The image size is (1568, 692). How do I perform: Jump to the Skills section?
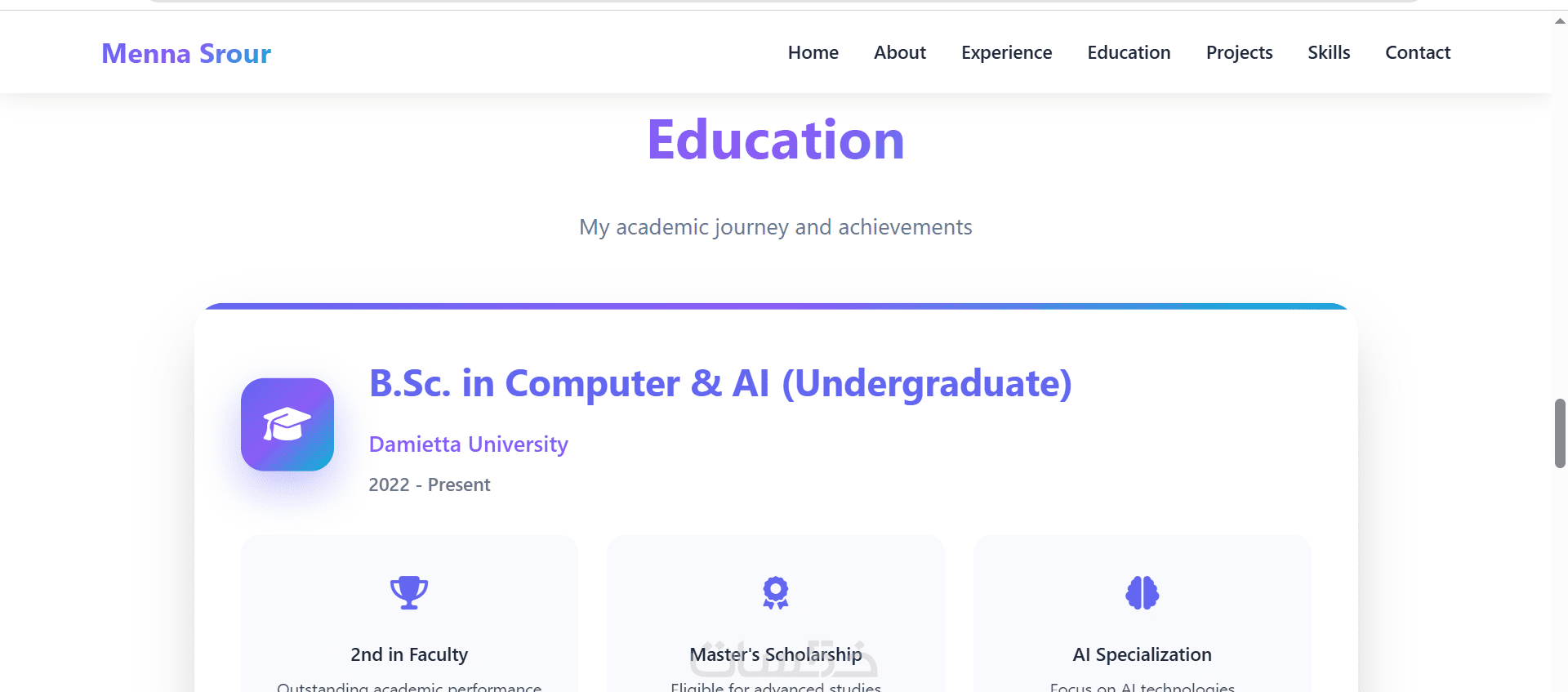[1329, 52]
